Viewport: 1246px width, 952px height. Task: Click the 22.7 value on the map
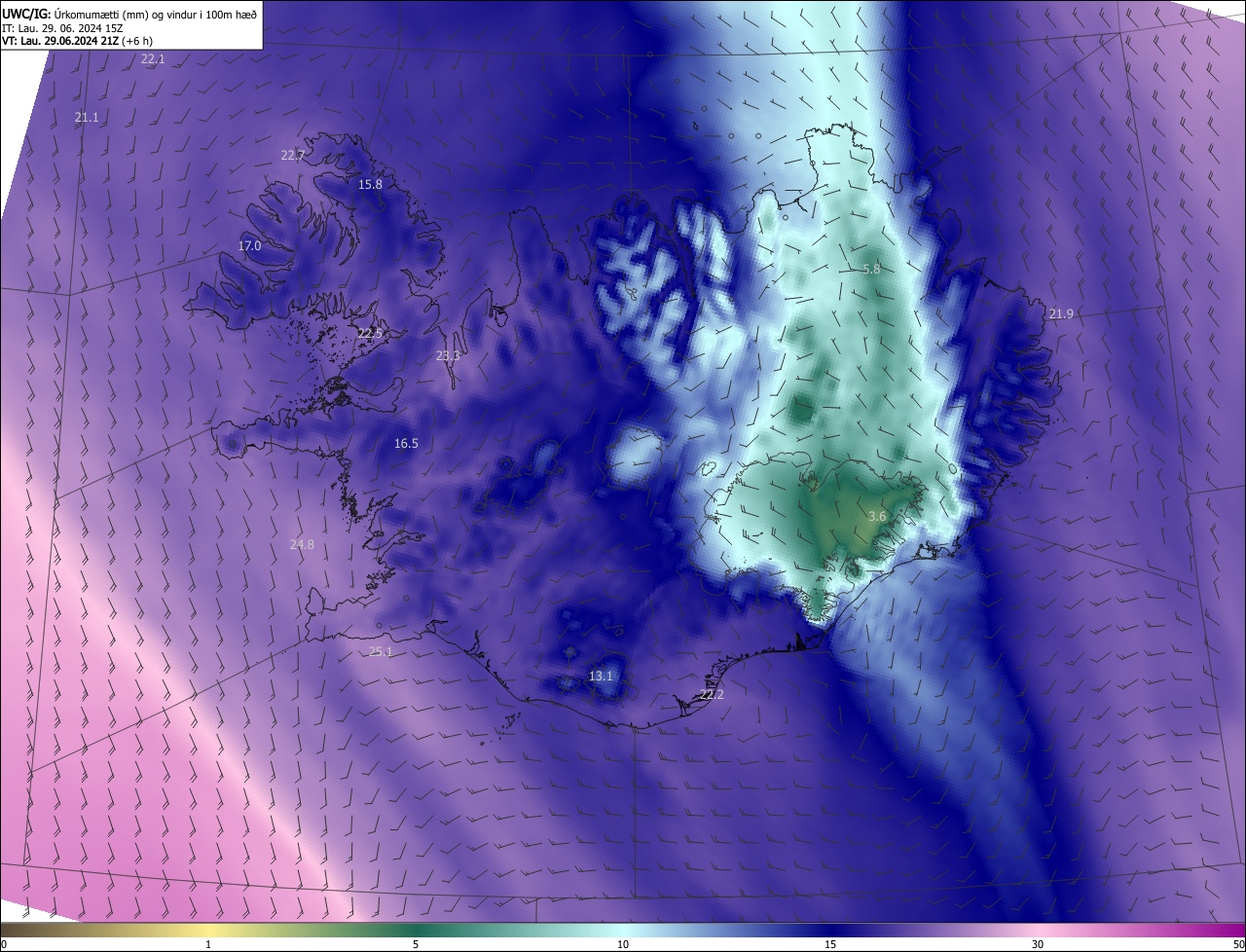293,156
